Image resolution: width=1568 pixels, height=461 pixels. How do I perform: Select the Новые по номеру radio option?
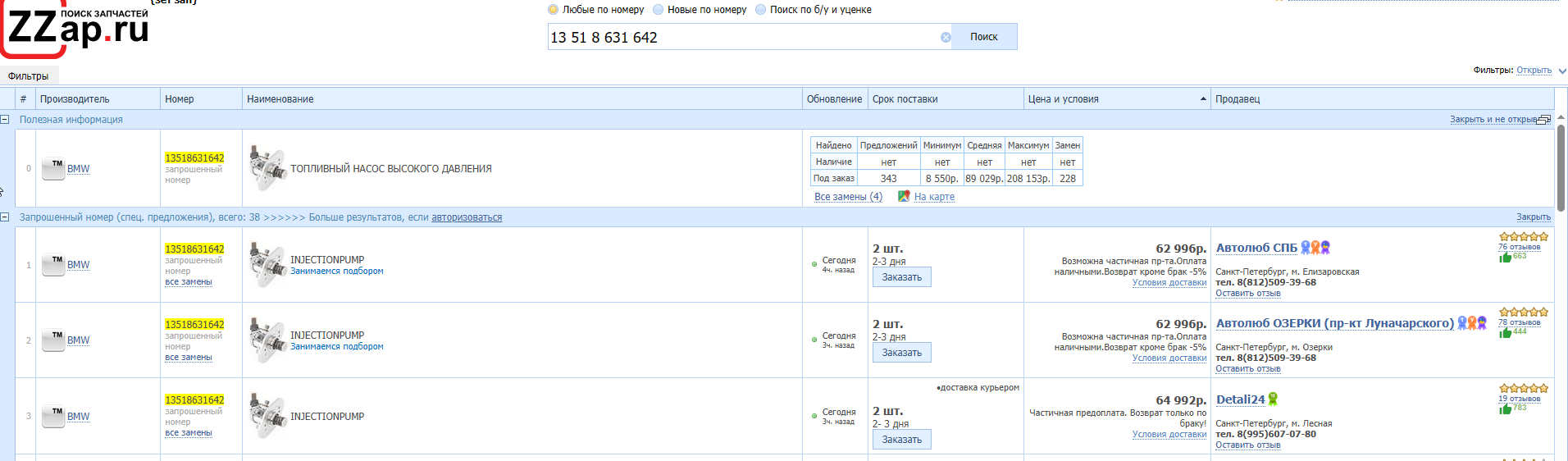(659, 10)
